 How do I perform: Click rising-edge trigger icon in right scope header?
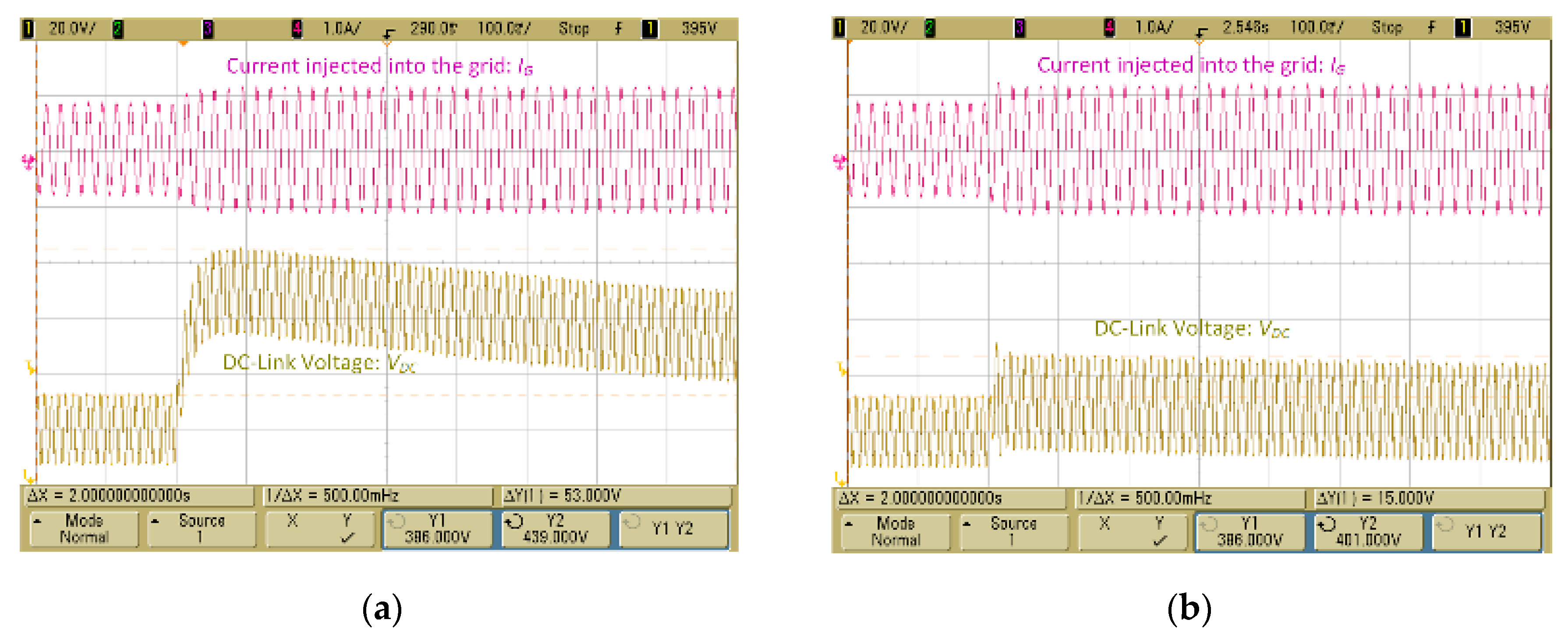(x=1431, y=27)
